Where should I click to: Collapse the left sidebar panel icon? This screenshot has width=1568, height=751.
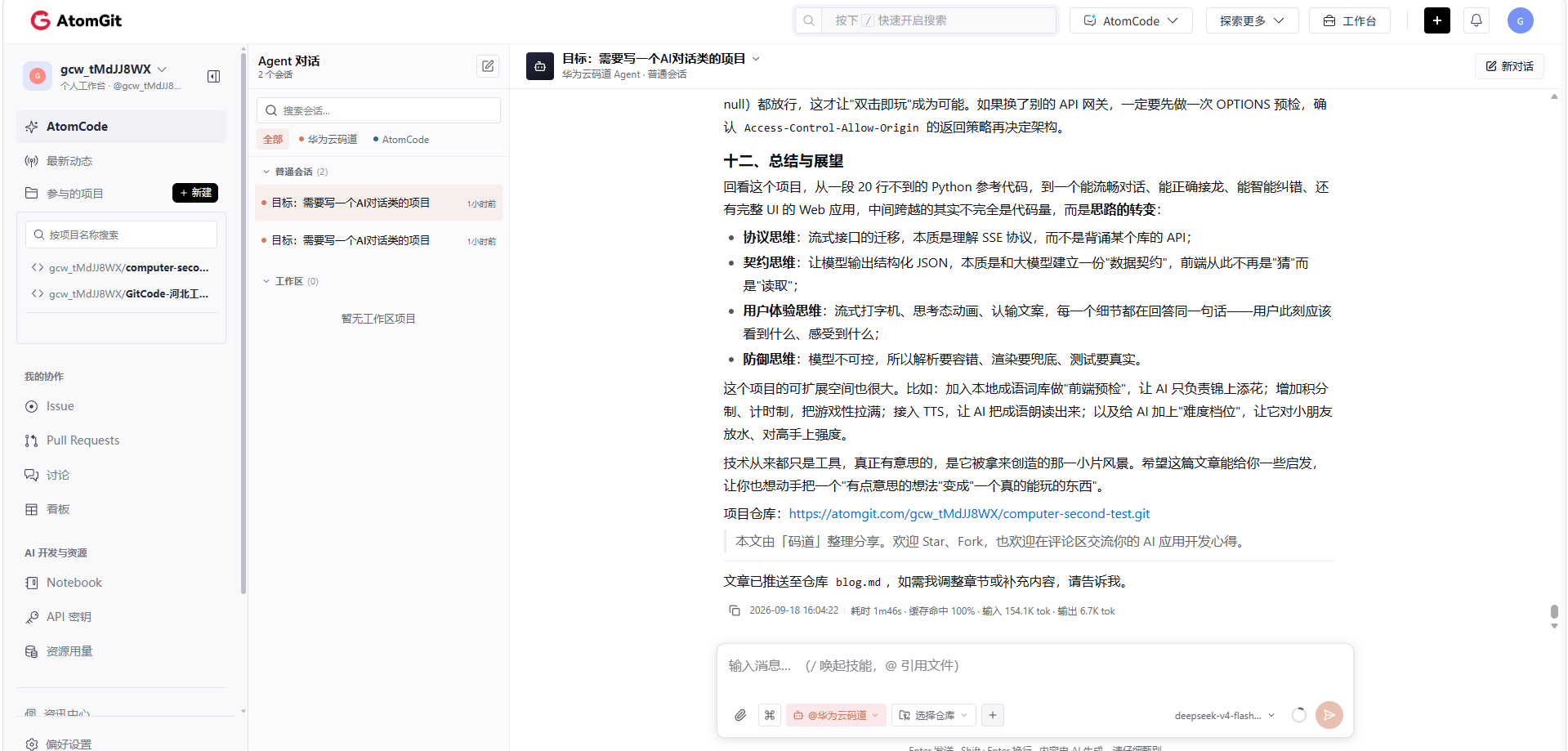(x=213, y=76)
